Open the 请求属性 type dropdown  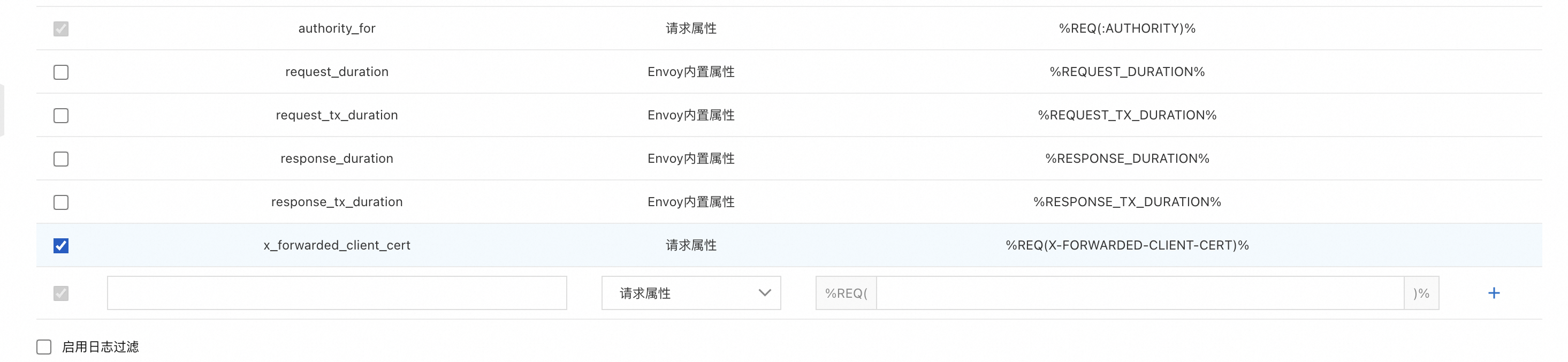[x=690, y=293]
